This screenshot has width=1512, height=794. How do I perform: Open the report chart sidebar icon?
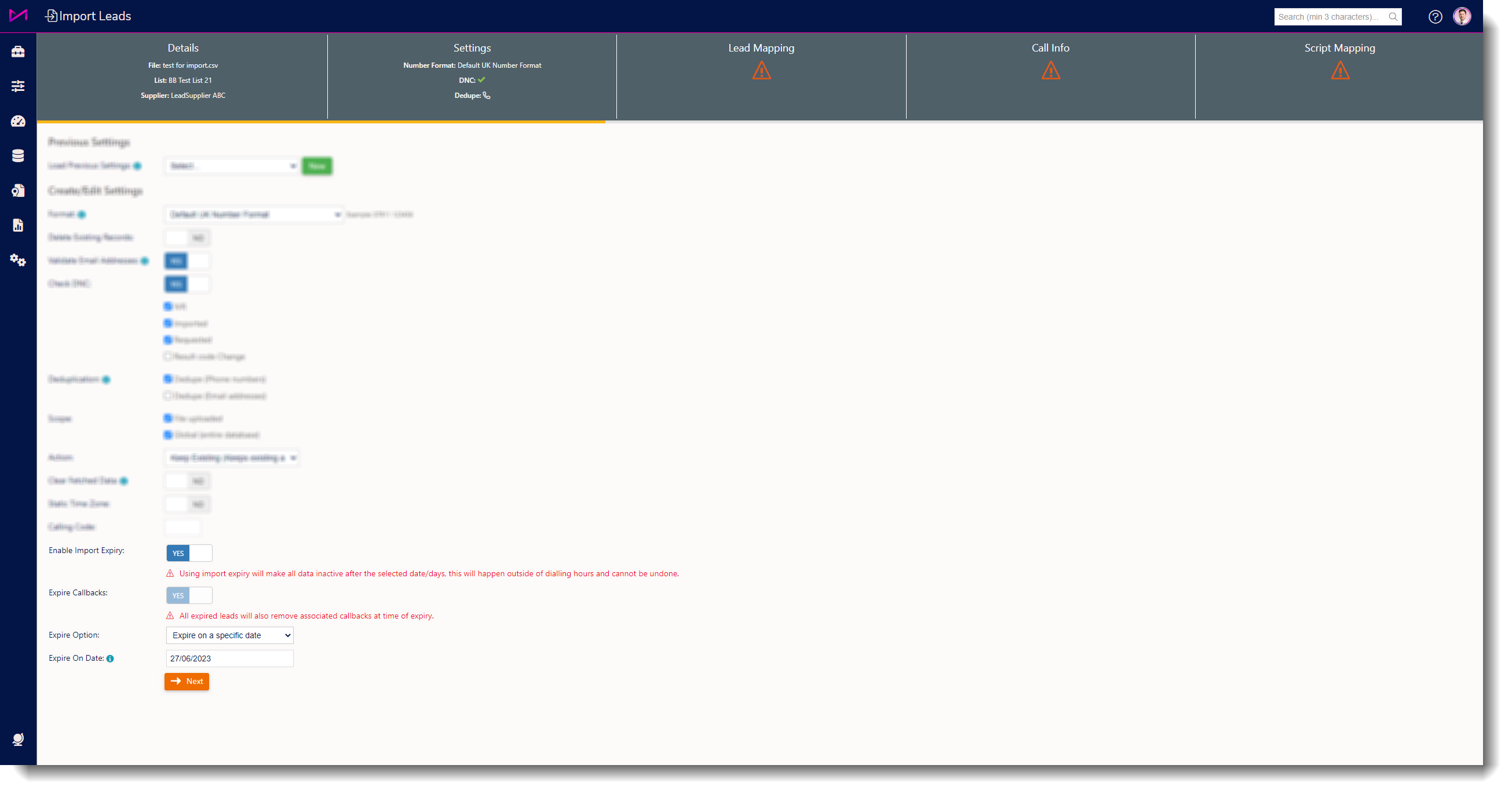click(x=17, y=225)
